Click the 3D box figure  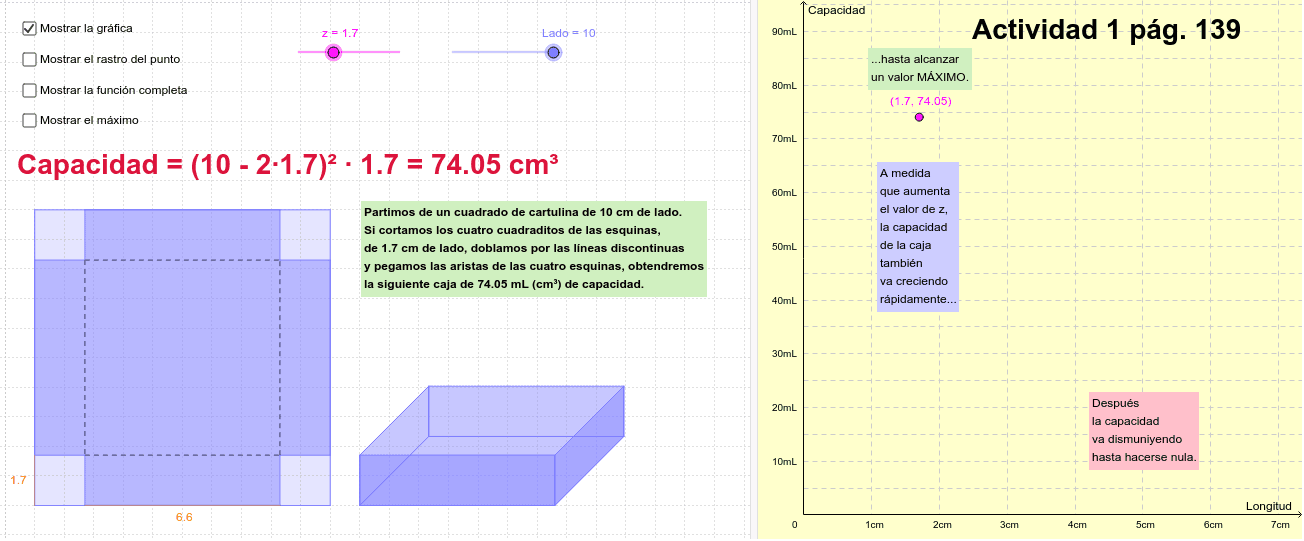pyautogui.click(x=492, y=445)
